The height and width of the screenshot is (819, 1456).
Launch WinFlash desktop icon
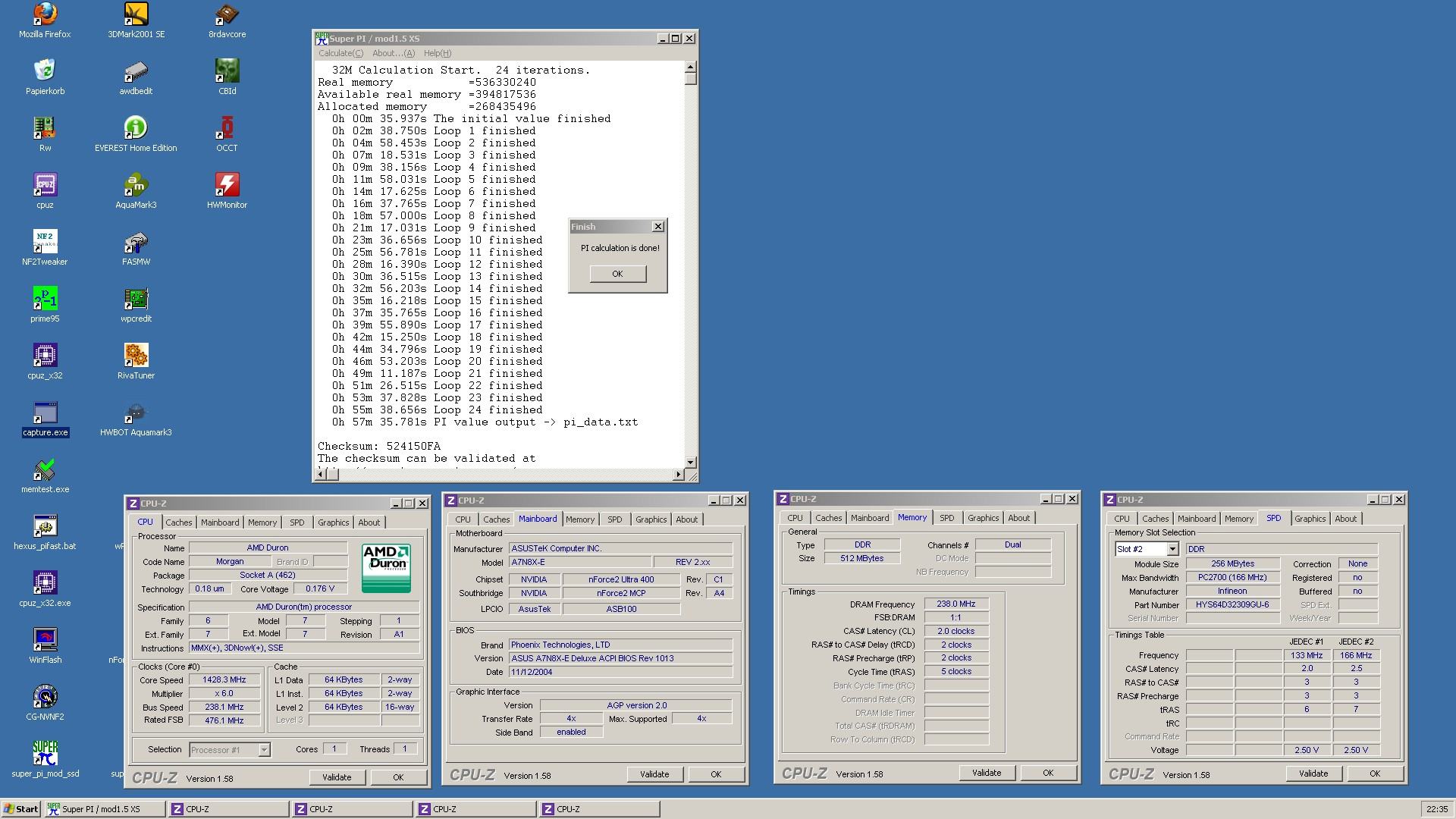pos(45,646)
